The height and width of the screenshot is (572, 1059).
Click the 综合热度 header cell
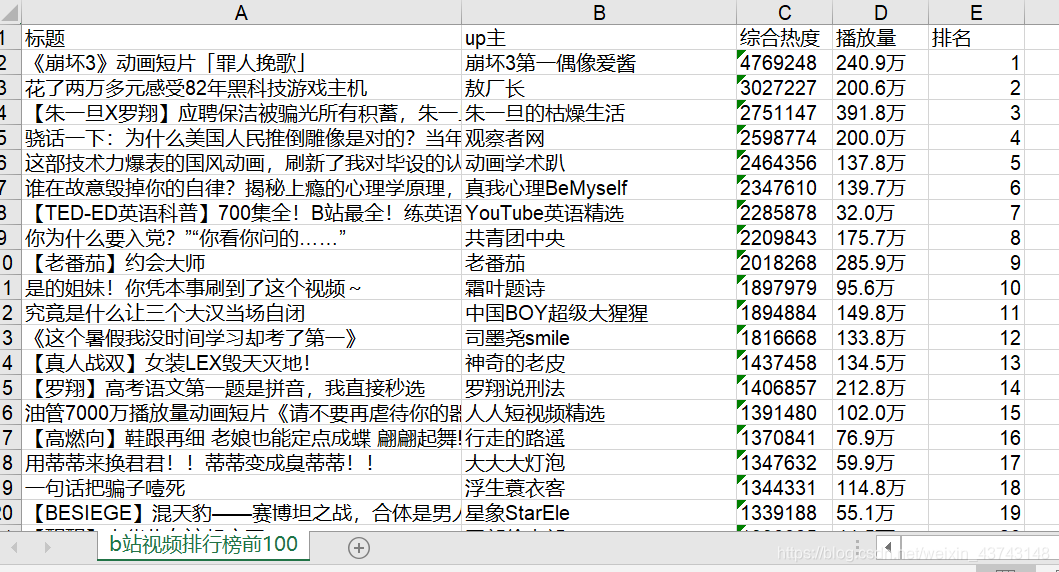784,38
